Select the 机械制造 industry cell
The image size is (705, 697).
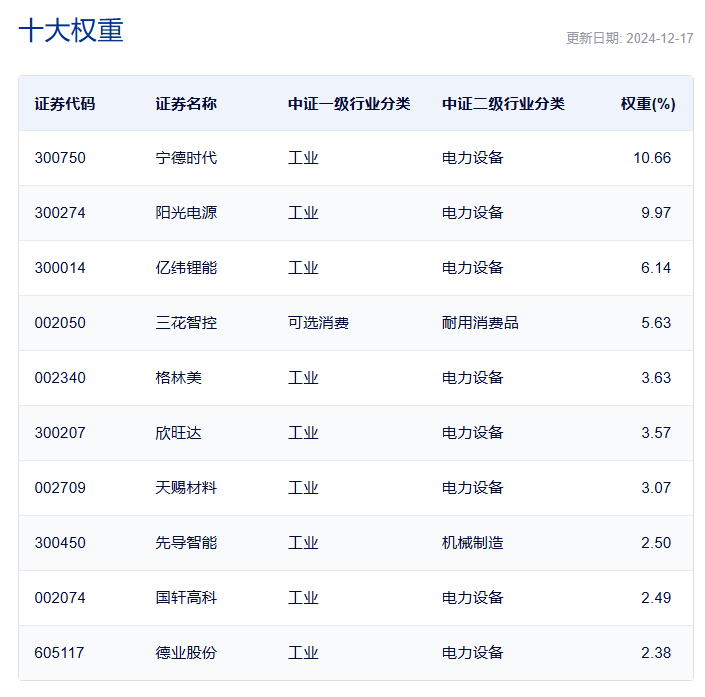pos(472,543)
